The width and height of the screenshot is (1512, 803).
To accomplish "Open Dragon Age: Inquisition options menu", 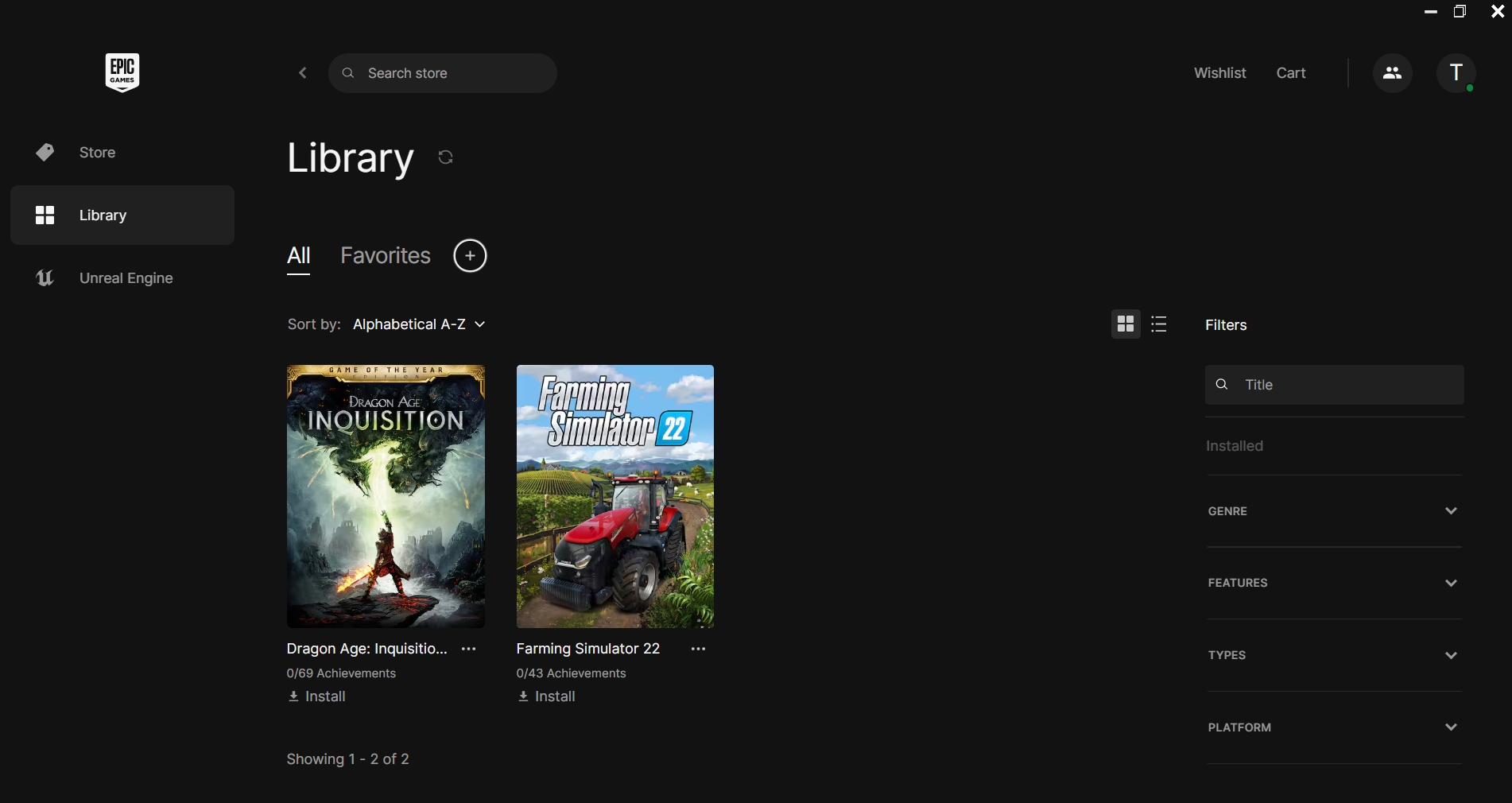I will click(469, 649).
